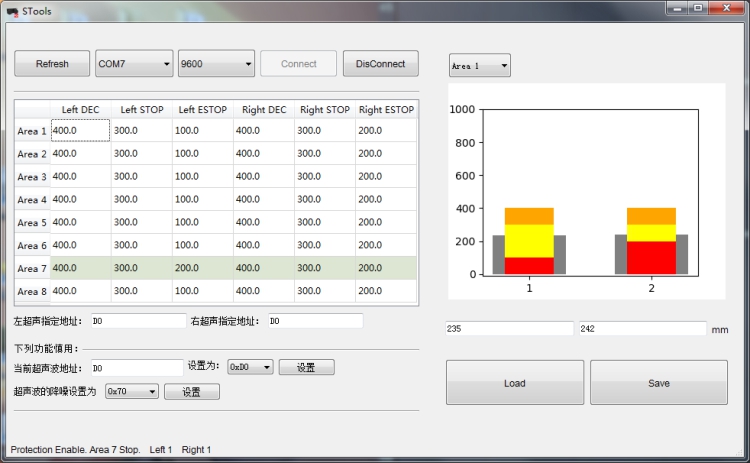Click Area 8 Left ESTOP cell 100.0

click(203, 291)
